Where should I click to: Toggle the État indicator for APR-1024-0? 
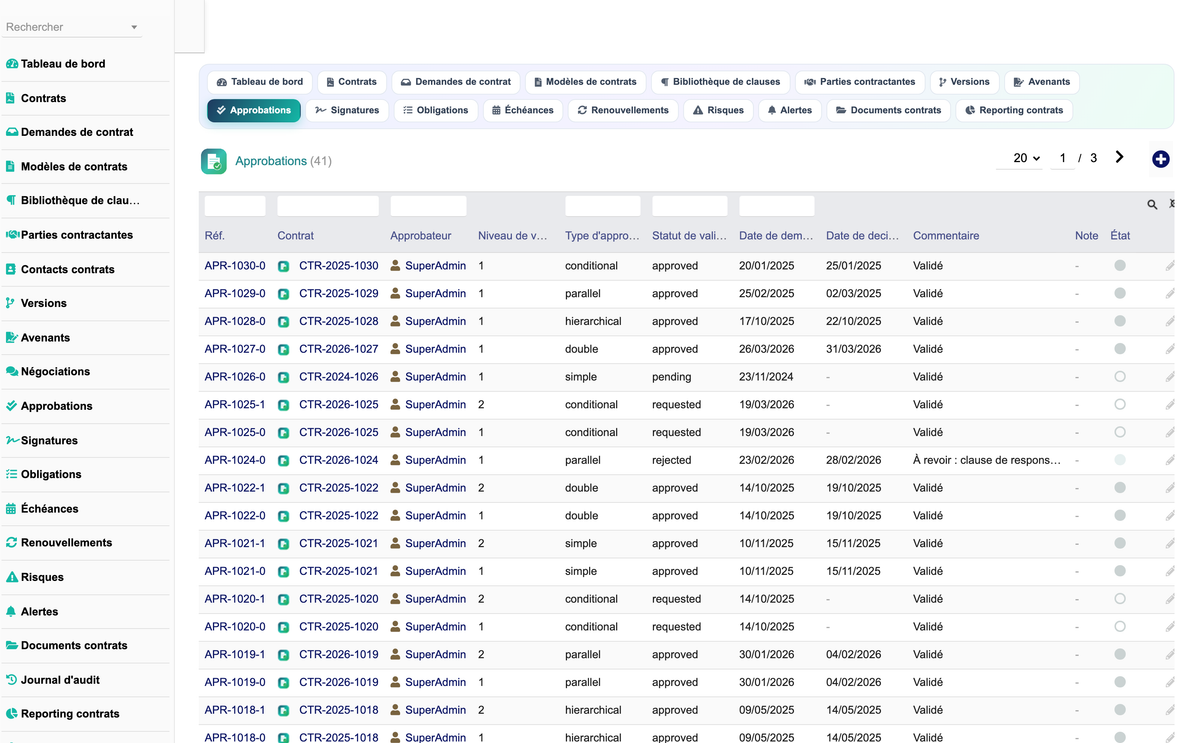(1120, 460)
